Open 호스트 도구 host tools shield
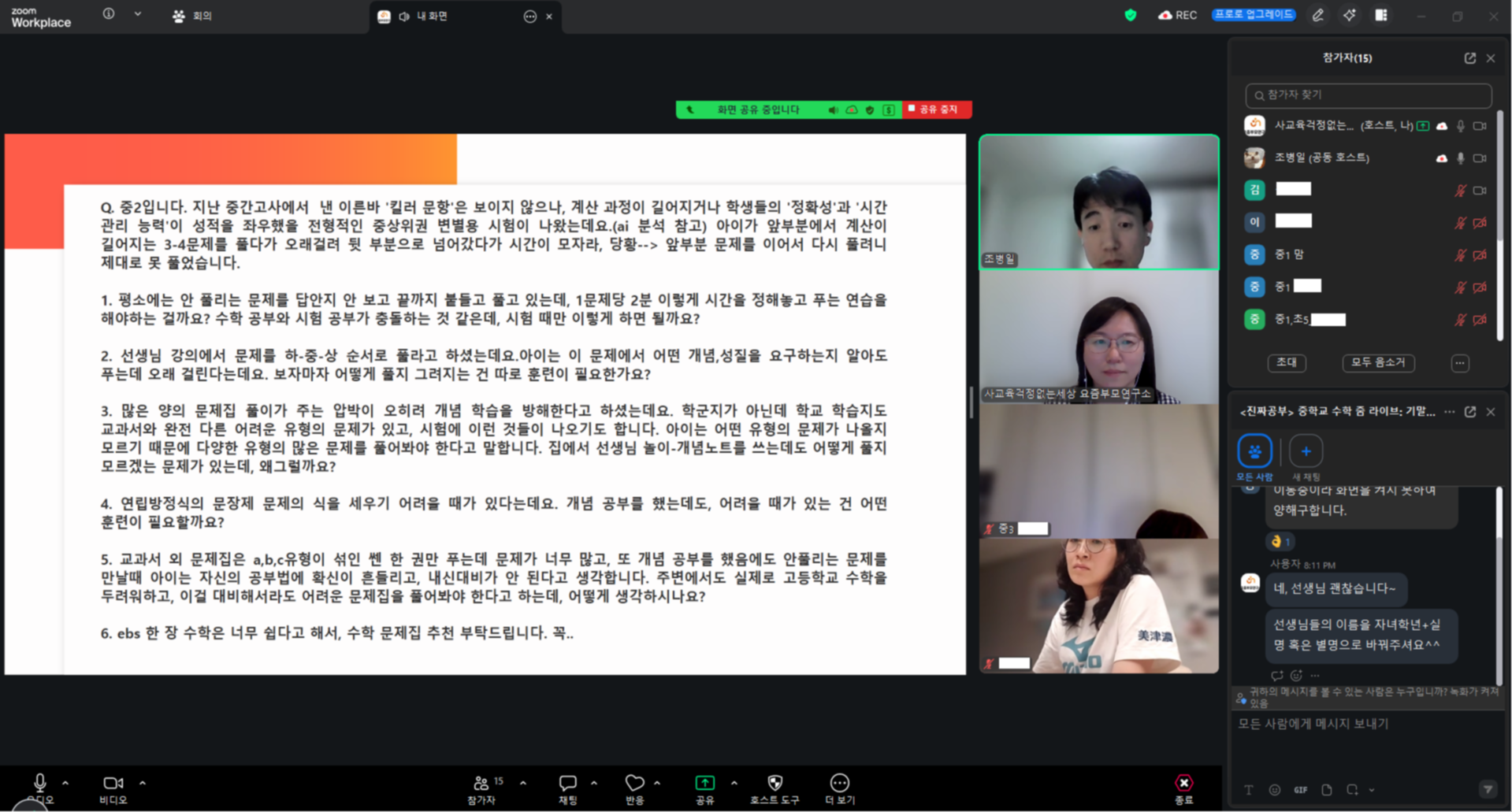1512x812 pixels. (x=775, y=788)
